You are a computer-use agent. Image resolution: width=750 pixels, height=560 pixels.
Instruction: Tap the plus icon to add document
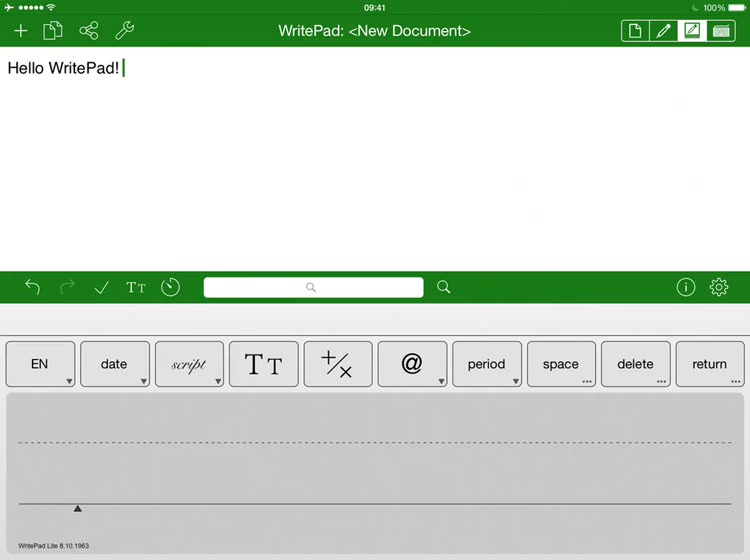[x=21, y=31]
